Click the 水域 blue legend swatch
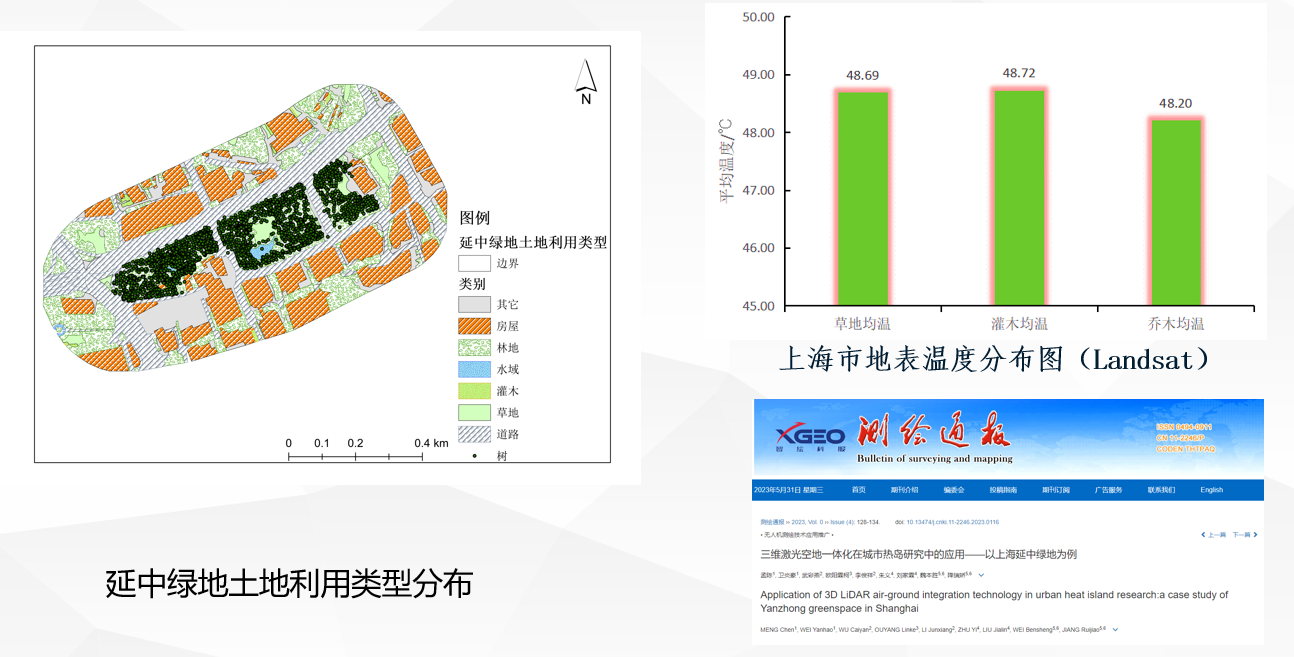The image size is (1294, 657). point(474,369)
